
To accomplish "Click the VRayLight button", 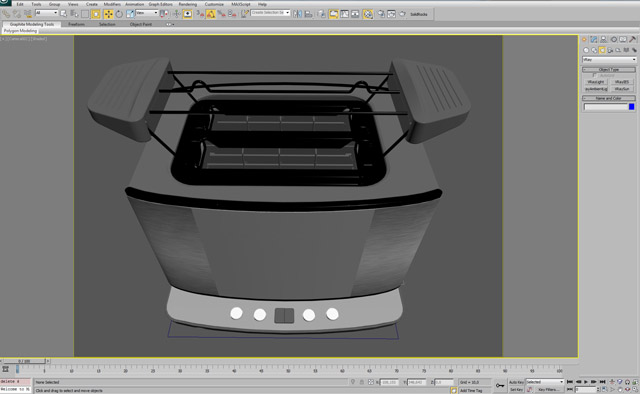I will click(596, 82).
